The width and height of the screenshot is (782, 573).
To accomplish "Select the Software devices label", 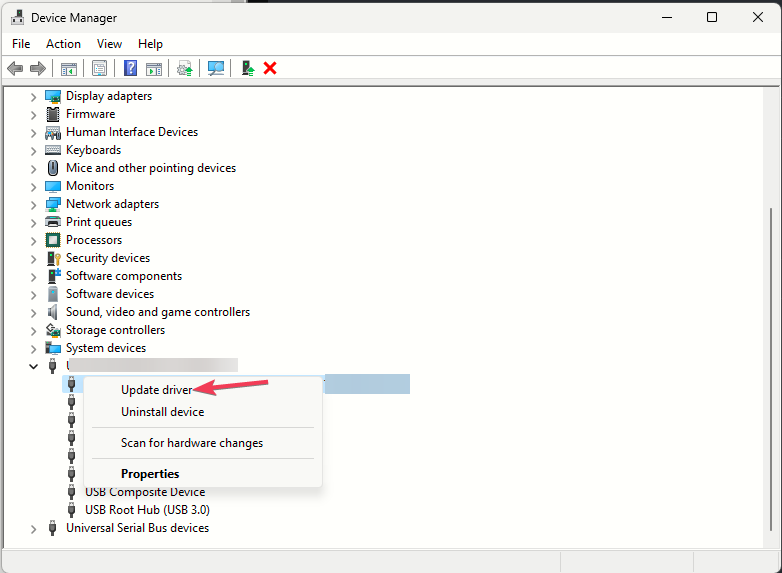I will pyautogui.click(x=110, y=294).
